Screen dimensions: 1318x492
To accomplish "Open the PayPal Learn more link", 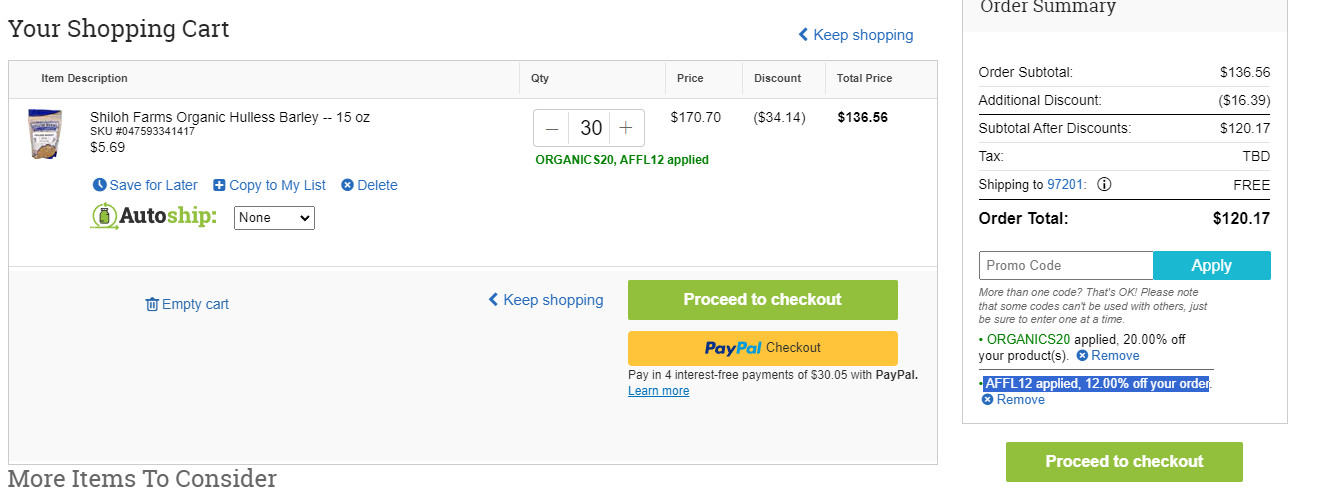I will click(x=658, y=391).
